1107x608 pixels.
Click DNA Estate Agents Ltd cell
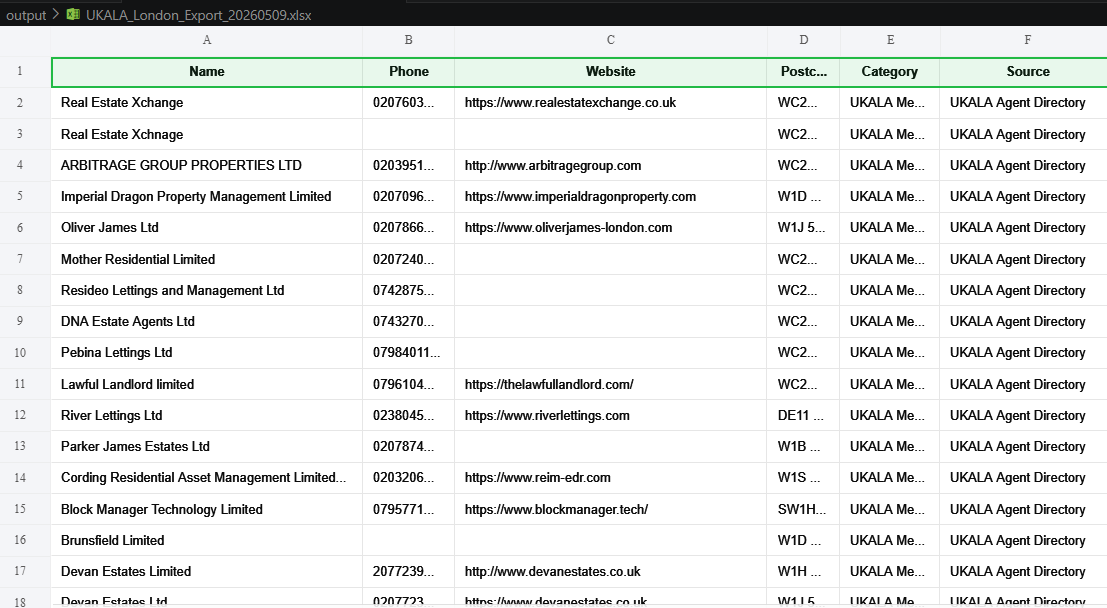click(207, 321)
